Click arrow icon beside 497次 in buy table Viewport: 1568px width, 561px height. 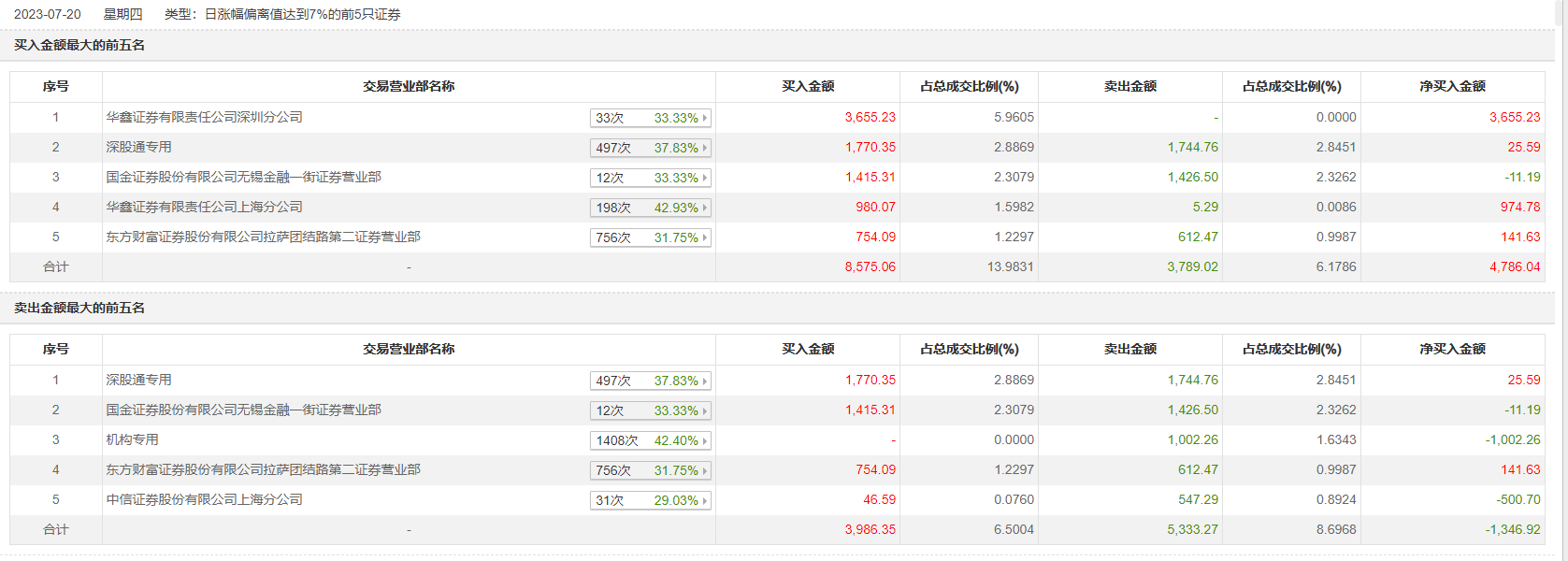click(705, 148)
